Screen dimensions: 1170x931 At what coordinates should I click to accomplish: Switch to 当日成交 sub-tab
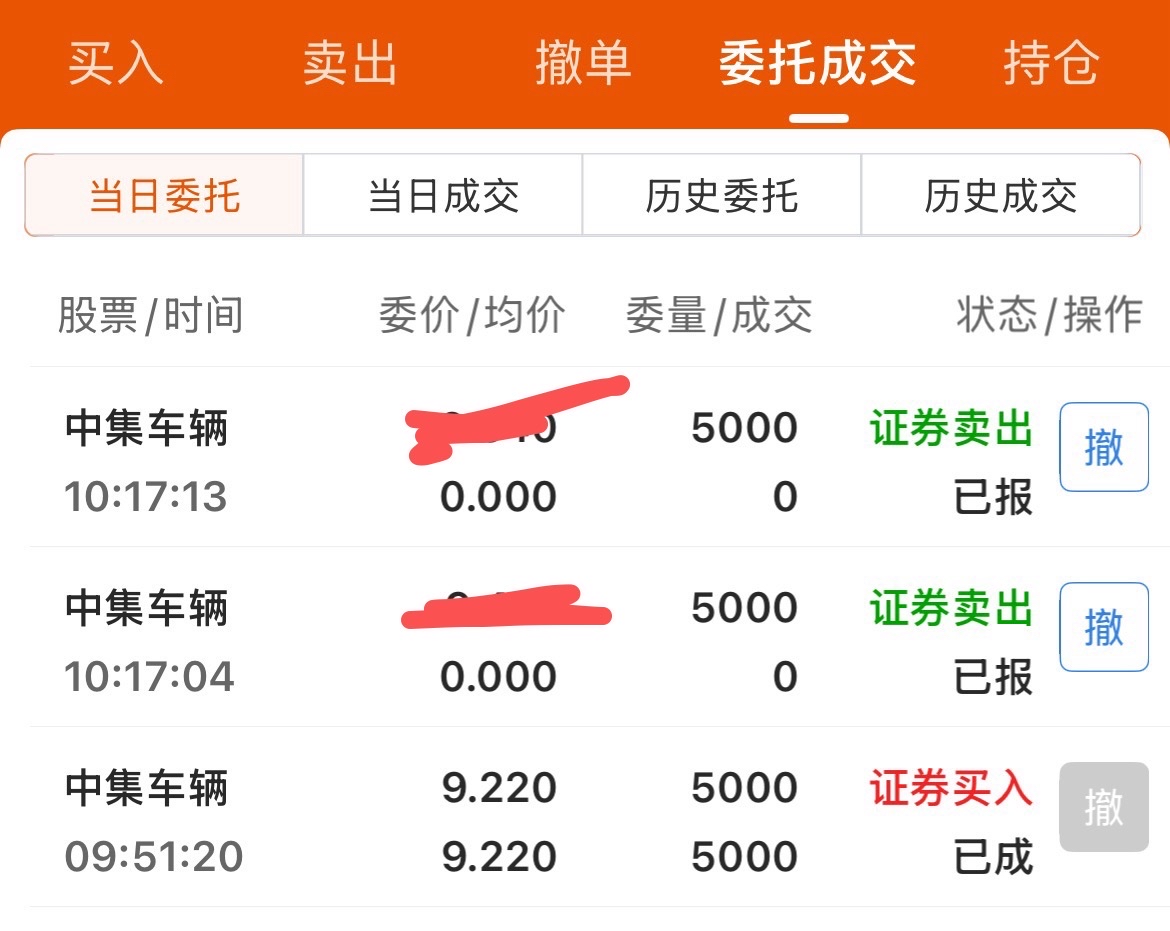point(443,195)
